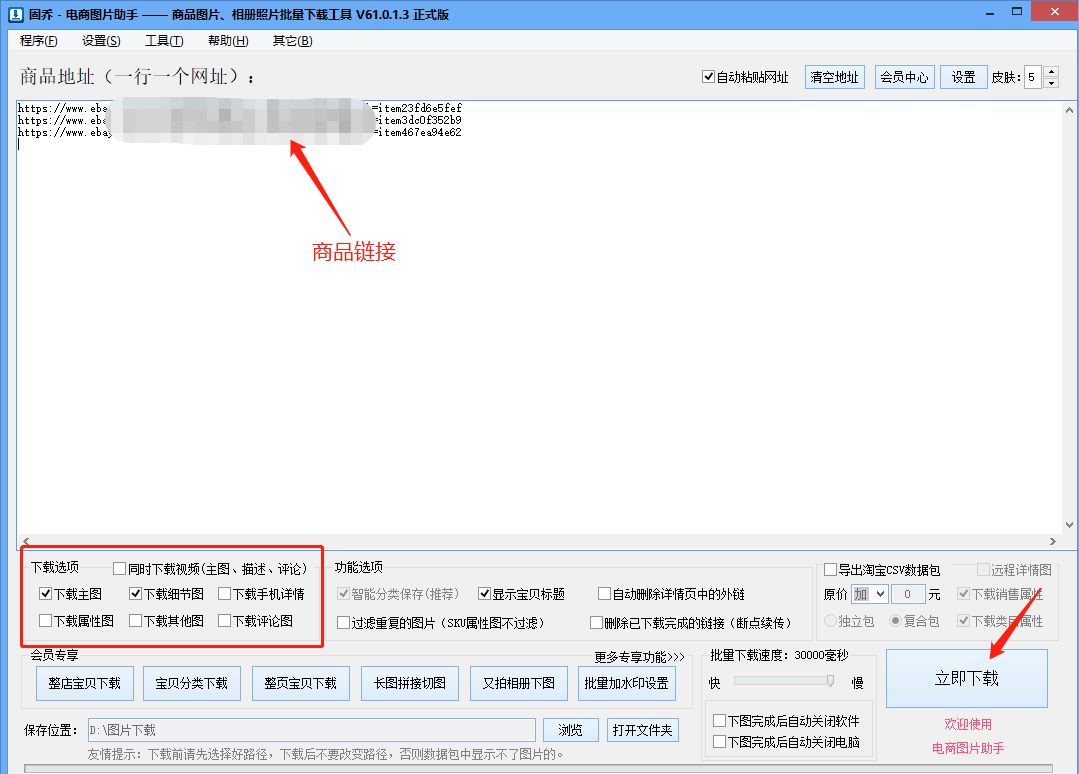This screenshot has height=774, width=1079.
Task: Click the vertical scrollbar down arrow
Action: point(1069,525)
